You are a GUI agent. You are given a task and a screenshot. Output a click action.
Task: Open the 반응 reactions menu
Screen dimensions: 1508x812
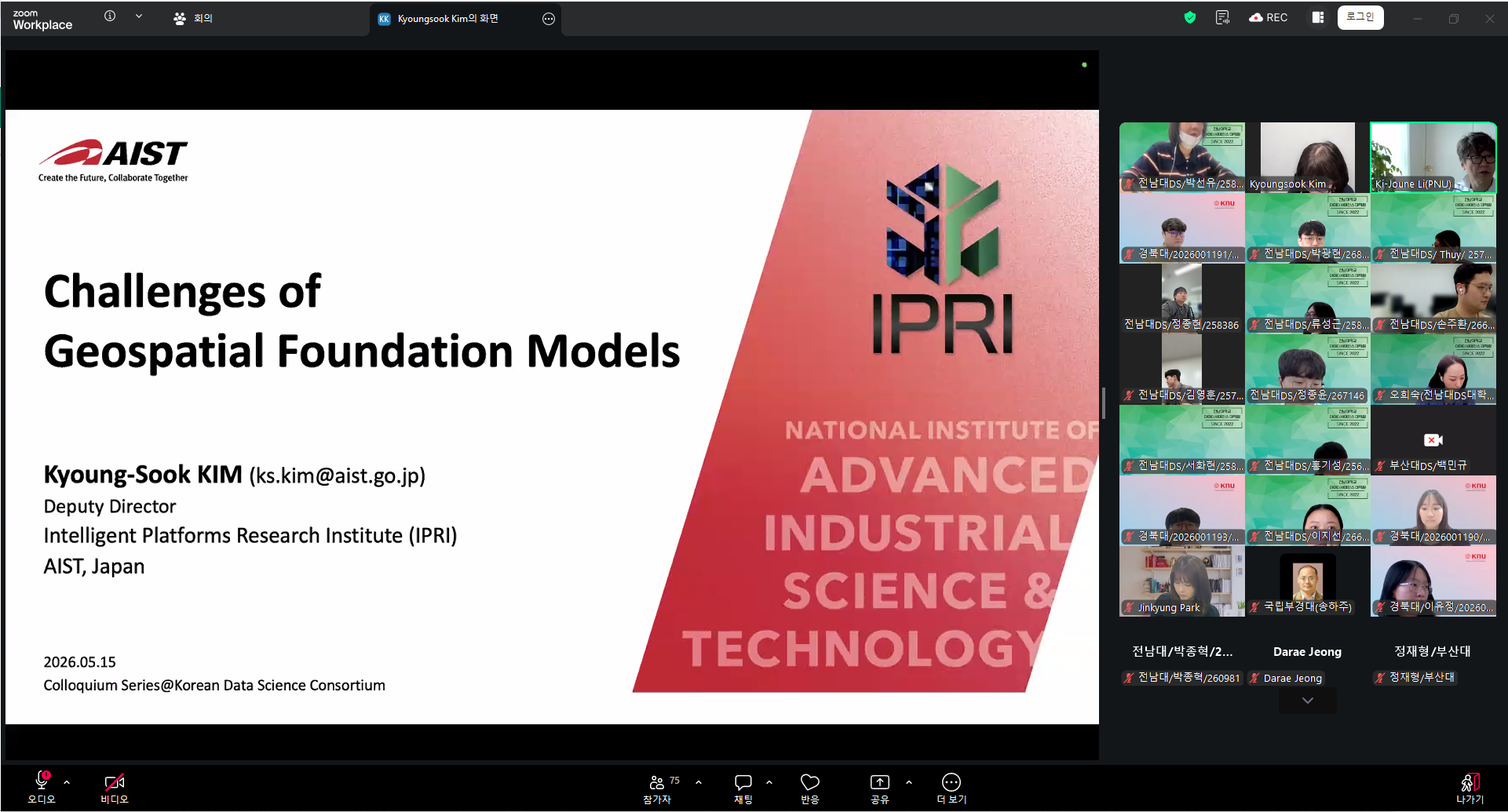point(810,788)
